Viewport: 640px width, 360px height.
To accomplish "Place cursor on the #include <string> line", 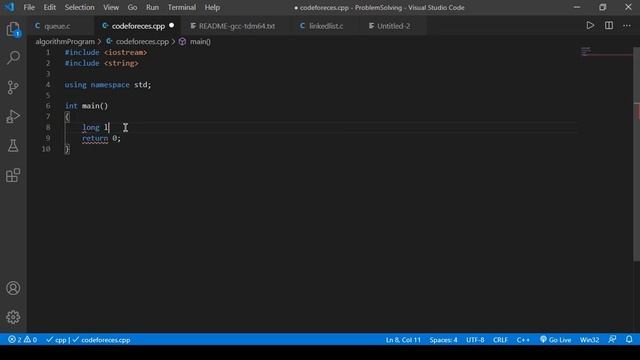I will [102, 63].
